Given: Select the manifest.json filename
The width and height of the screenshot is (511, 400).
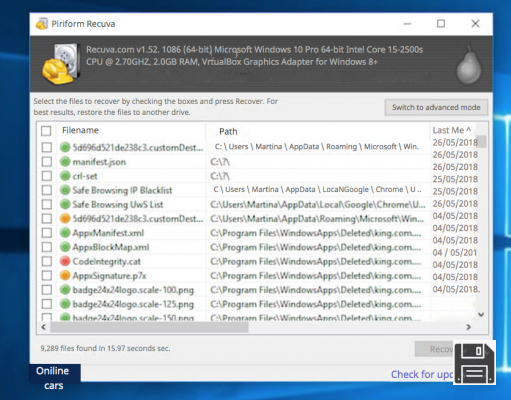Looking at the screenshot, I should tap(99, 162).
